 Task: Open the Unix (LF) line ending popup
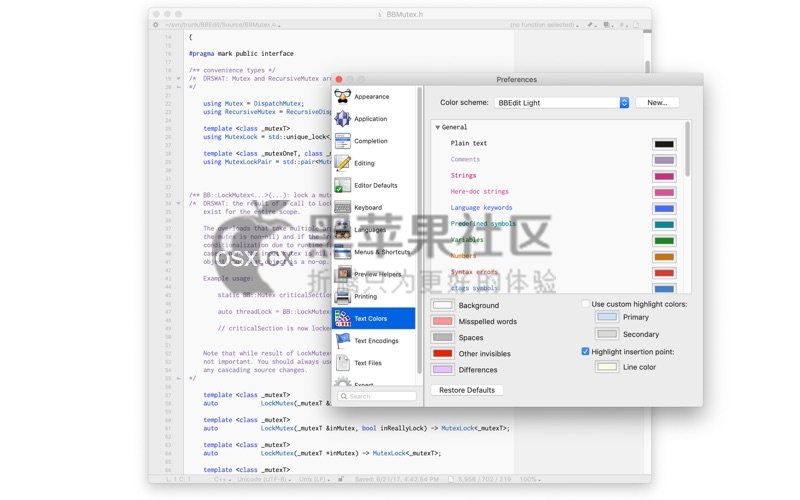[x=314, y=480]
